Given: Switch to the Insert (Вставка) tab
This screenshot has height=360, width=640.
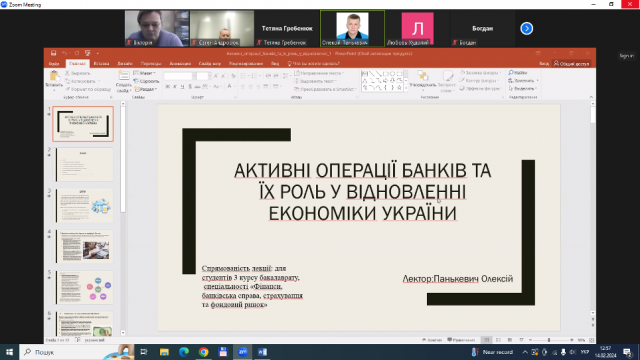Looking at the screenshot, I should pyautogui.click(x=101, y=64).
